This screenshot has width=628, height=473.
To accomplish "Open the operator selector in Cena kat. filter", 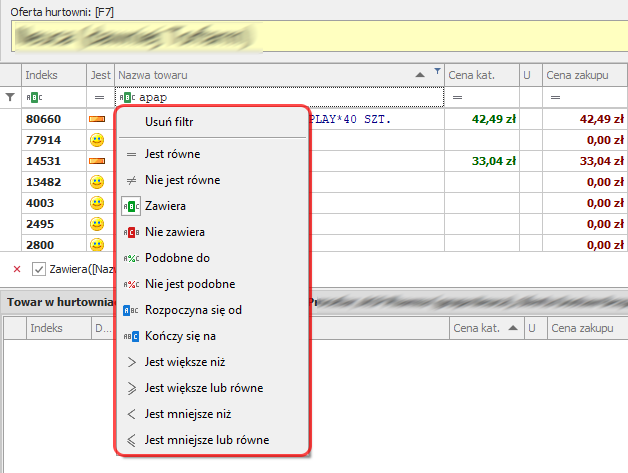I will [458, 97].
